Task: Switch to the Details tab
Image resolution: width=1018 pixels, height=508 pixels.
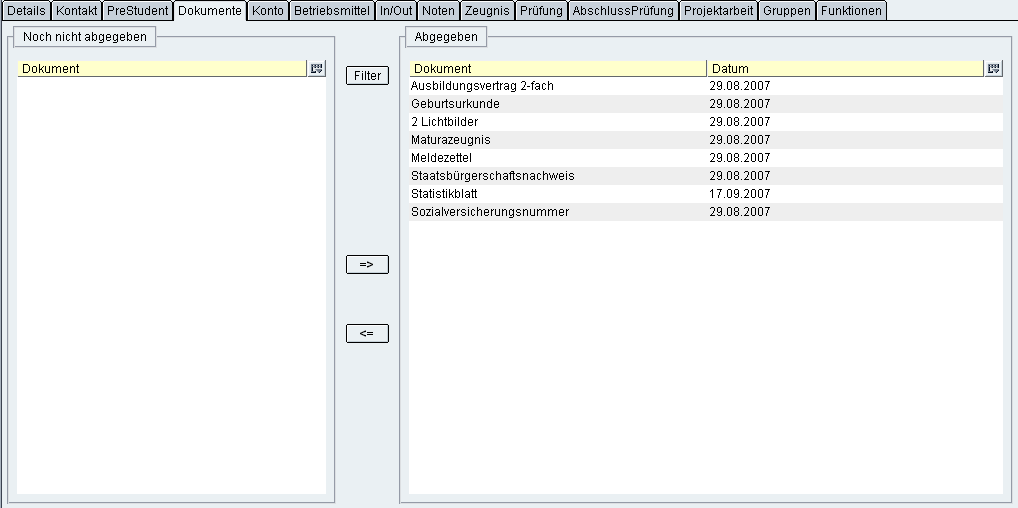Action: 26,11
